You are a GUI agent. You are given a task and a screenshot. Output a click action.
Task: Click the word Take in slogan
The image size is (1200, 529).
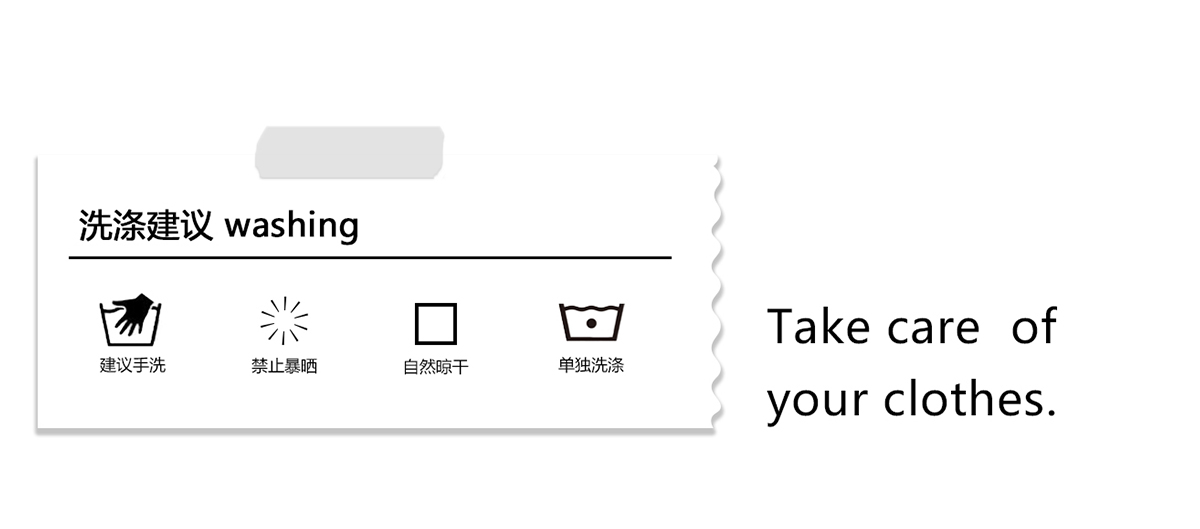(x=819, y=327)
